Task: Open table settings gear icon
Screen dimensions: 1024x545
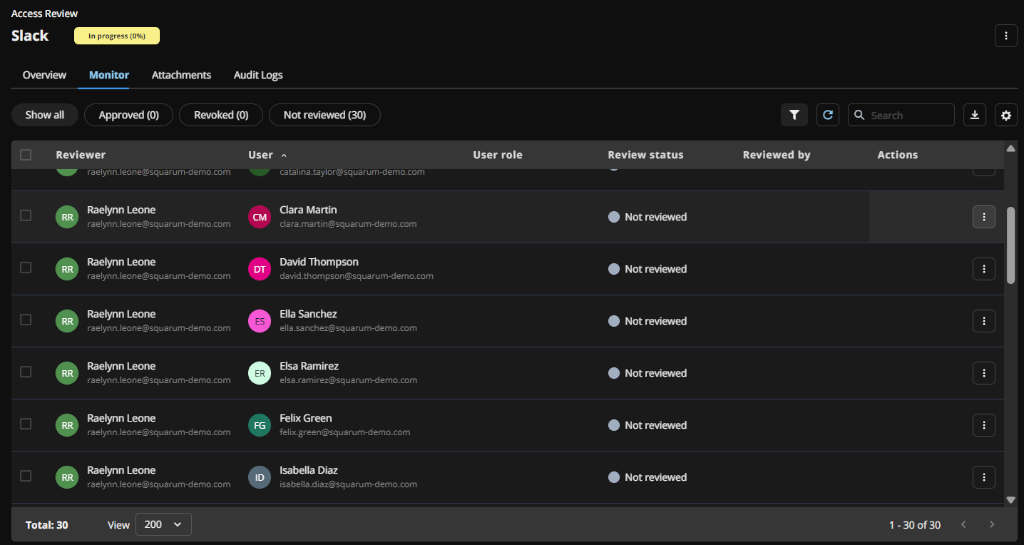Action: point(1006,115)
